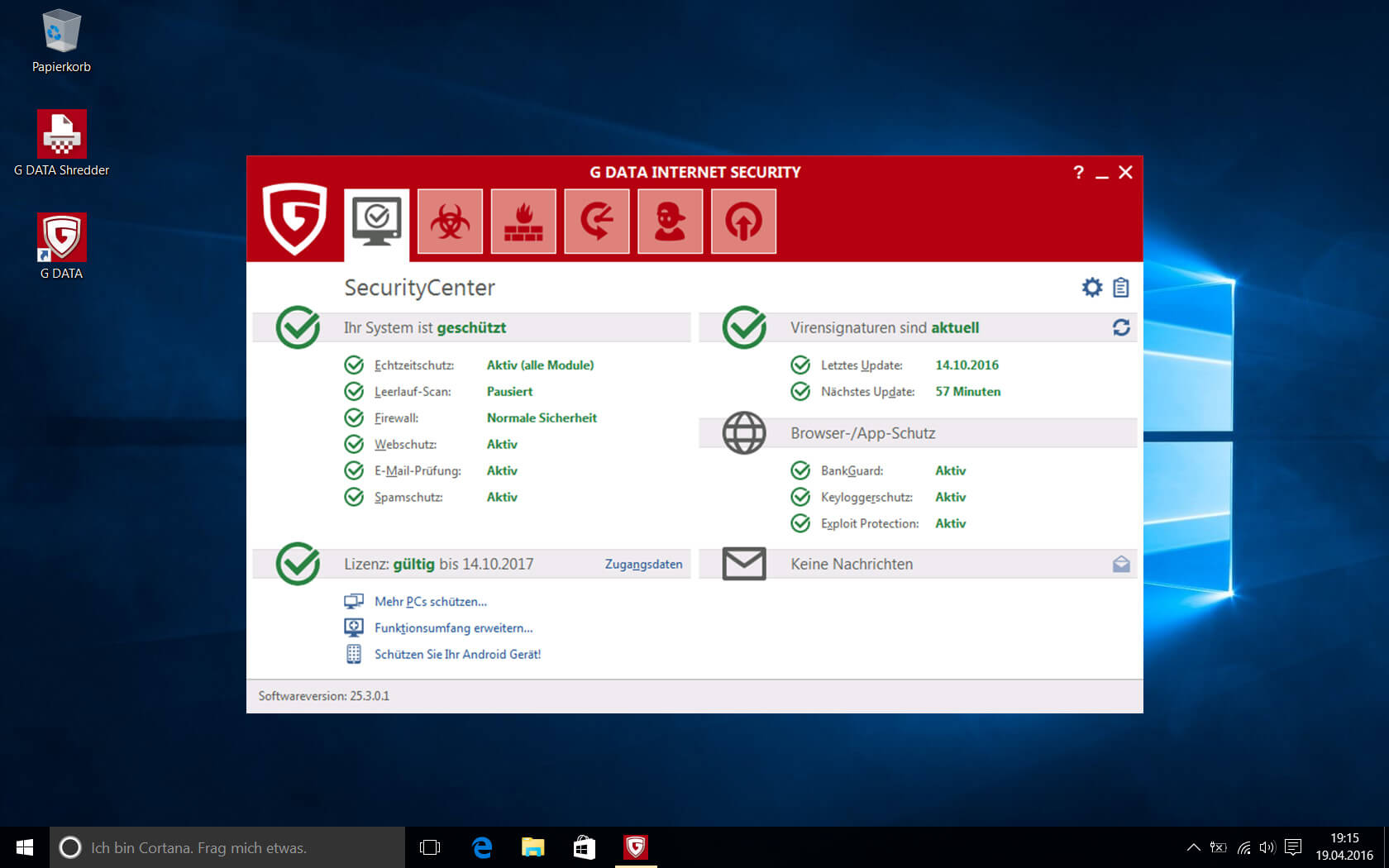Open the Backup restore arrow tab
This screenshot has width=1389, height=868.
coord(597,221)
